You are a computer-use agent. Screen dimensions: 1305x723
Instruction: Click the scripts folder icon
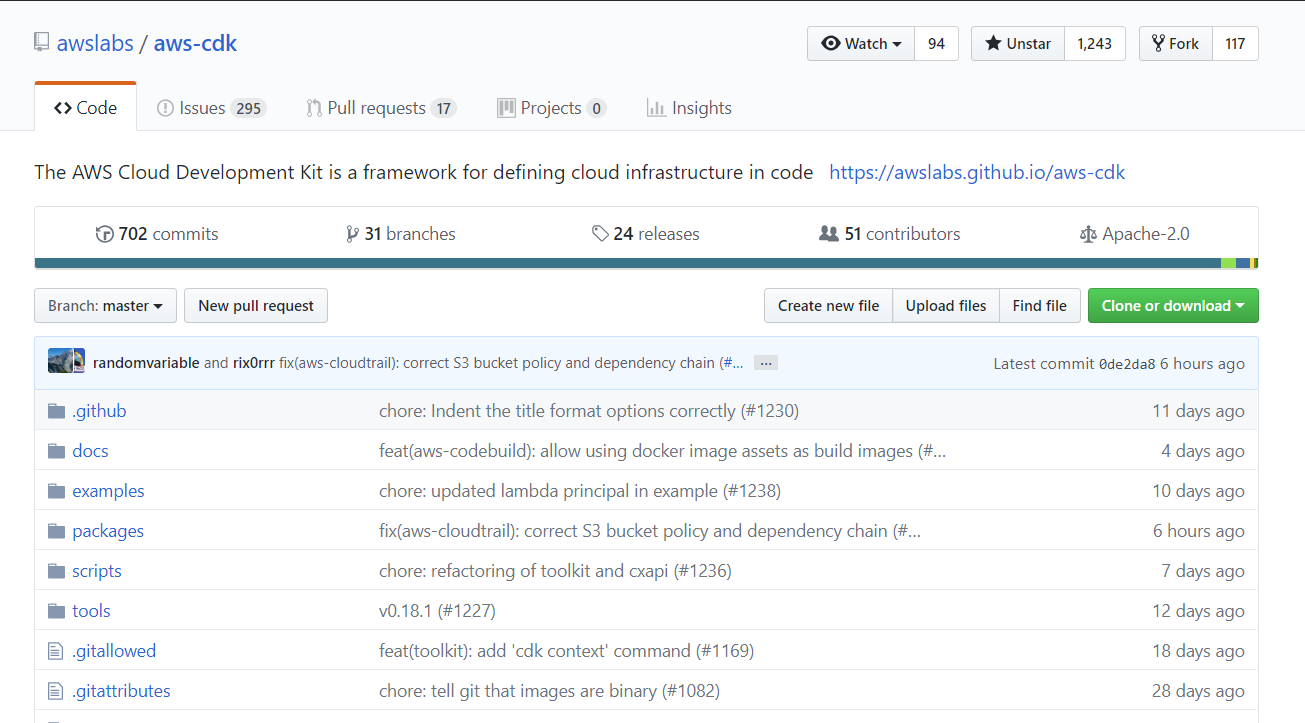click(x=56, y=571)
